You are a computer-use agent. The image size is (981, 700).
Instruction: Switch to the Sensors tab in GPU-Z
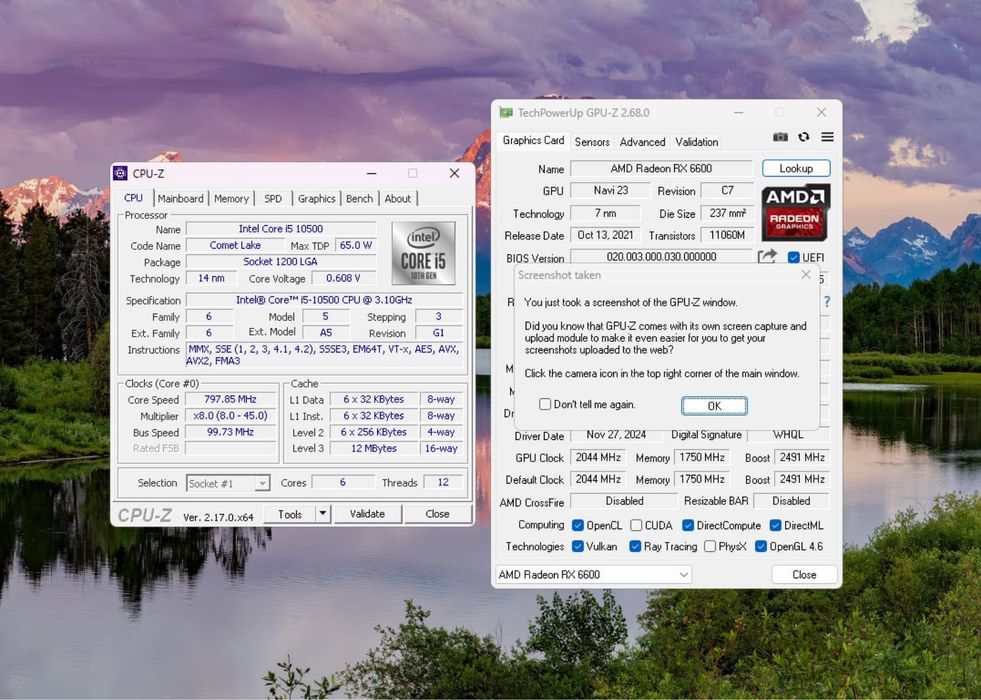point(592,142)
